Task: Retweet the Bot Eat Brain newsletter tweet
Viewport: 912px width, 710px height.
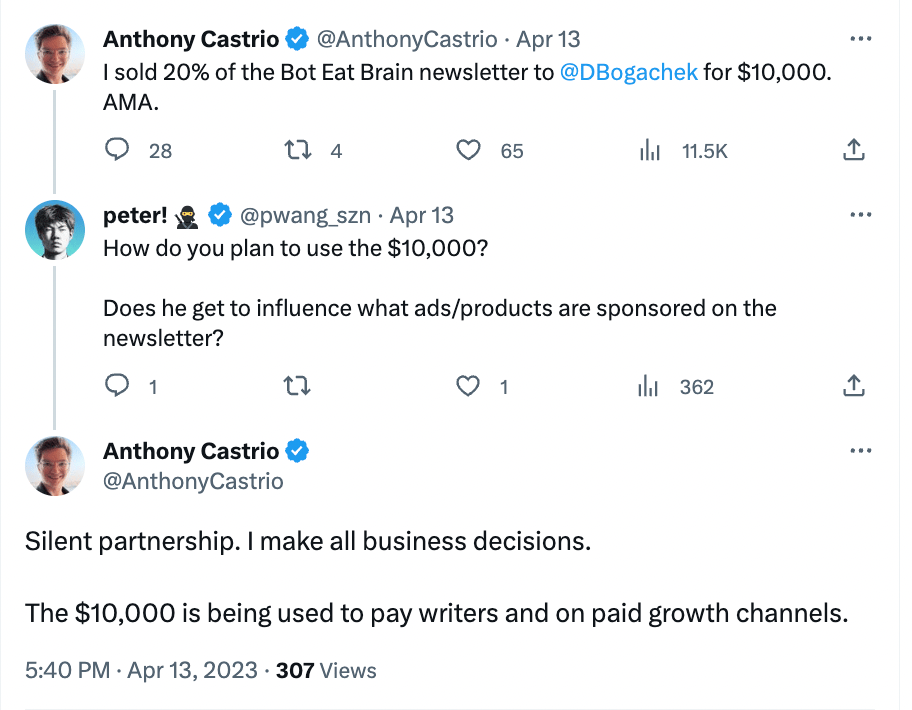Action: [x=297, y=150]
